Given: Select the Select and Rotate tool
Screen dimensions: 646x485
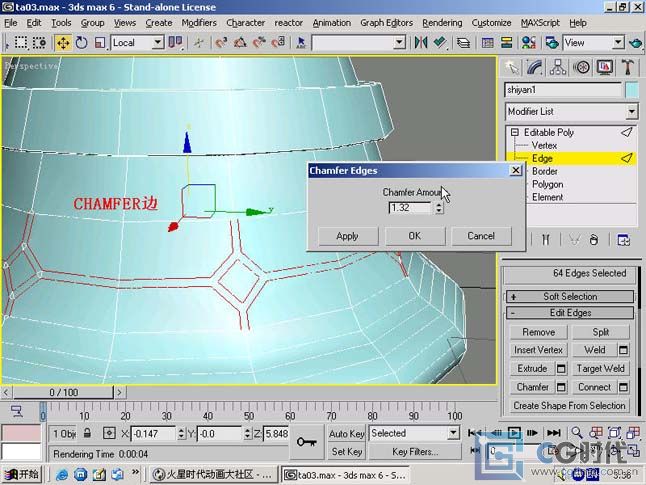Looking at the screenshot, I should coord(81,43).
